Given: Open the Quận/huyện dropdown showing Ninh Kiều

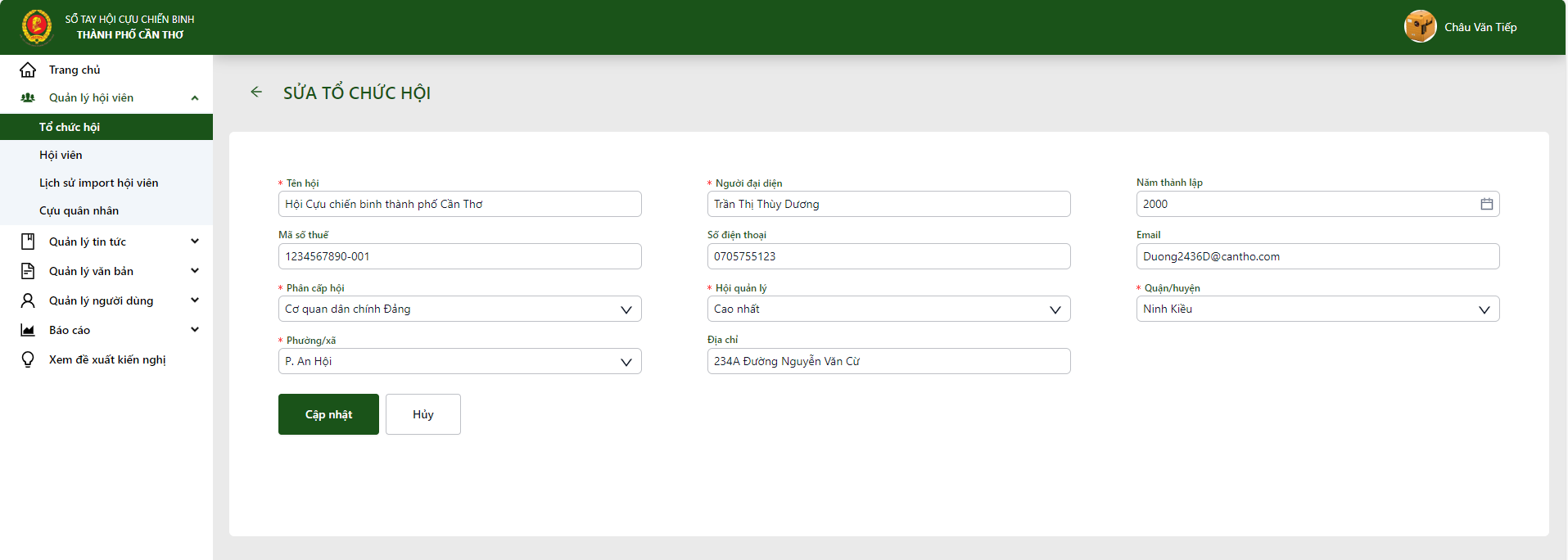Looking at the screenshot, I should pos(1317,309).
